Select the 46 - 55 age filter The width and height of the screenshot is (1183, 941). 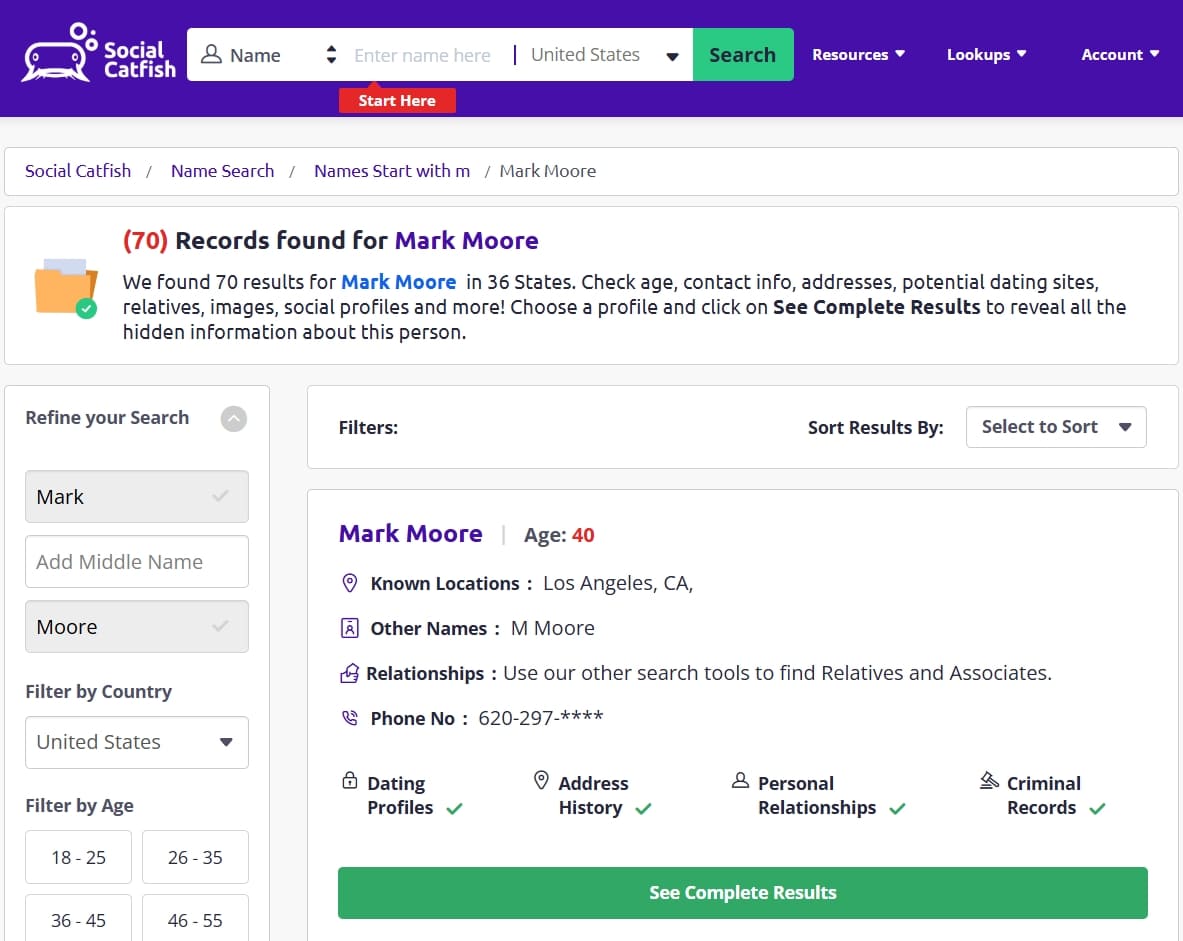195,919
